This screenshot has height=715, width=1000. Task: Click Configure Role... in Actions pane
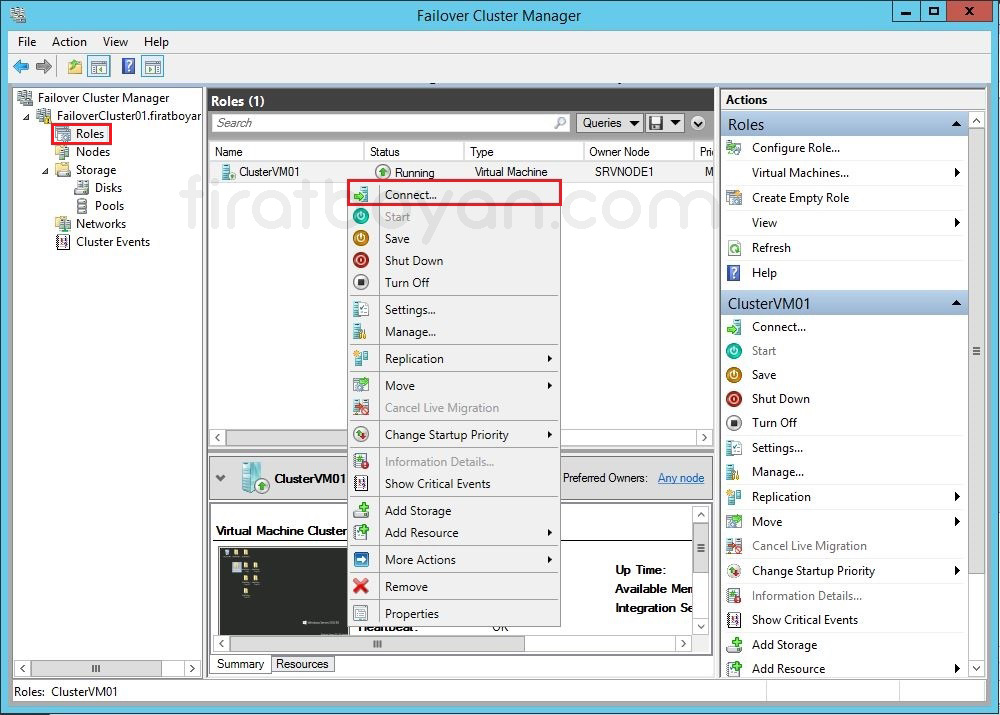[x=795, y=148]
